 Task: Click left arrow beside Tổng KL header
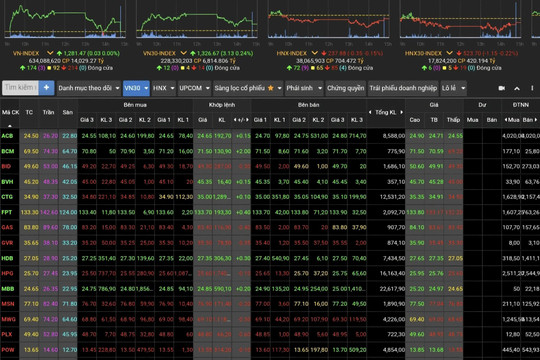(x=370, y=112)
